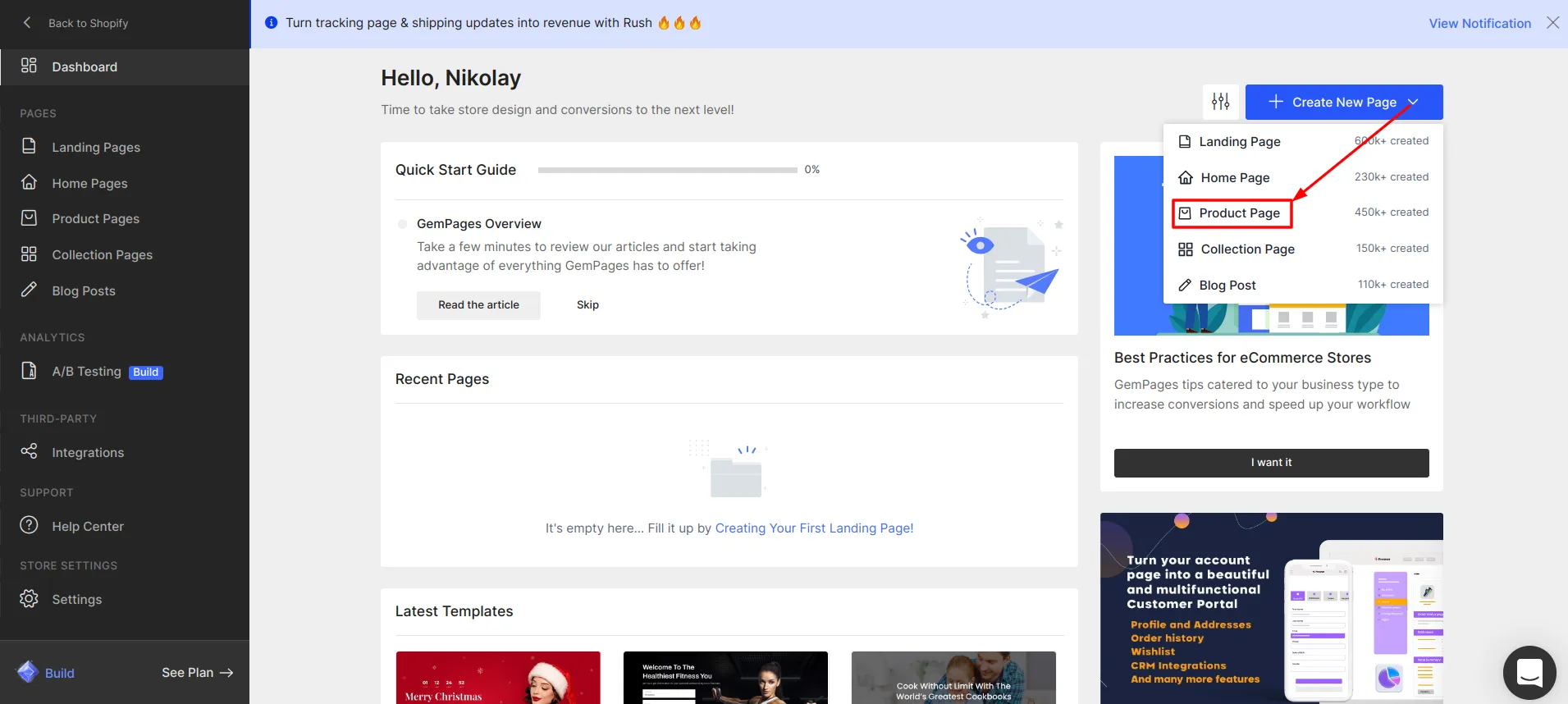The height and width of the screenshot is (704, 1568).
Task: Click the See Plan link
Action: [x=197, y=672]
